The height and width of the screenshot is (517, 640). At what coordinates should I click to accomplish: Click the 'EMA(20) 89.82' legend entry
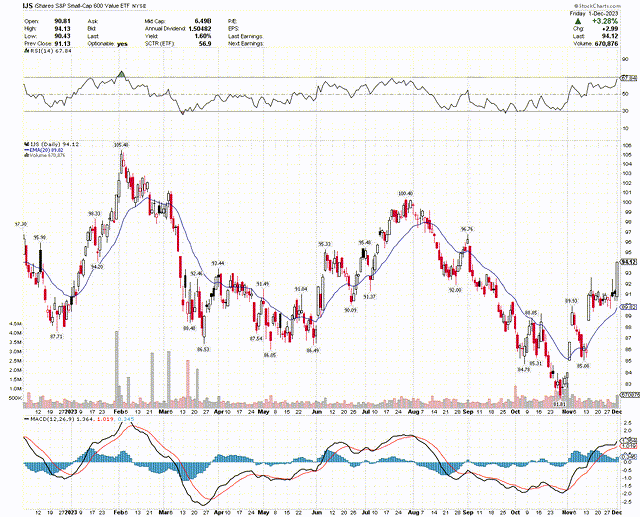coord(46,150)
